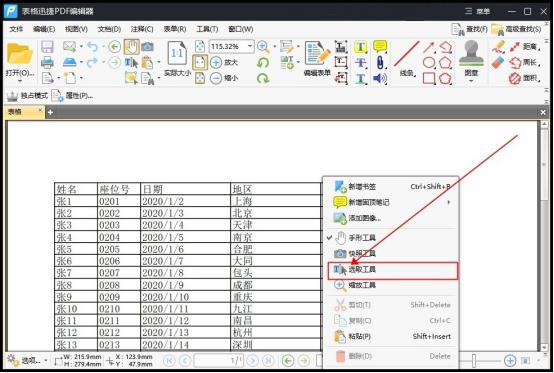Open a file with 打开(O) folder icon

pos(20,55)
